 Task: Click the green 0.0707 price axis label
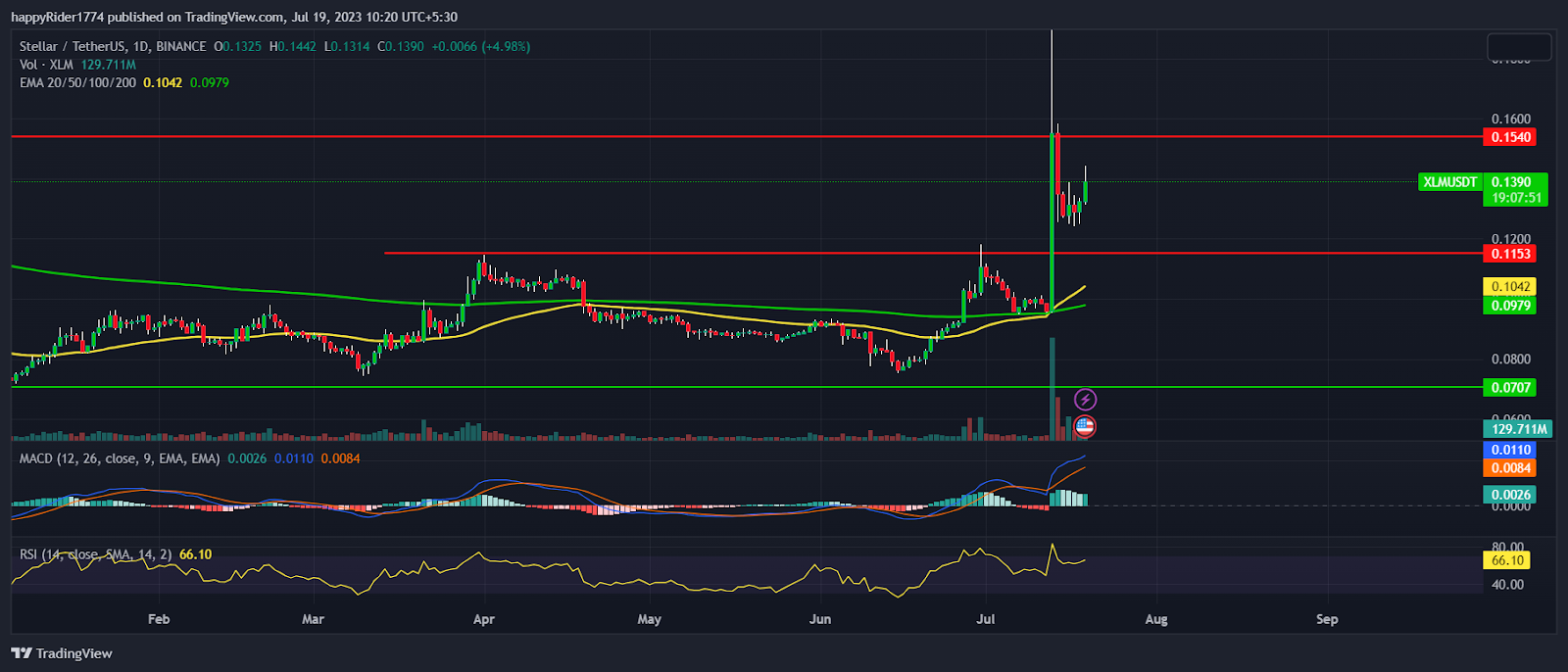1511,388
